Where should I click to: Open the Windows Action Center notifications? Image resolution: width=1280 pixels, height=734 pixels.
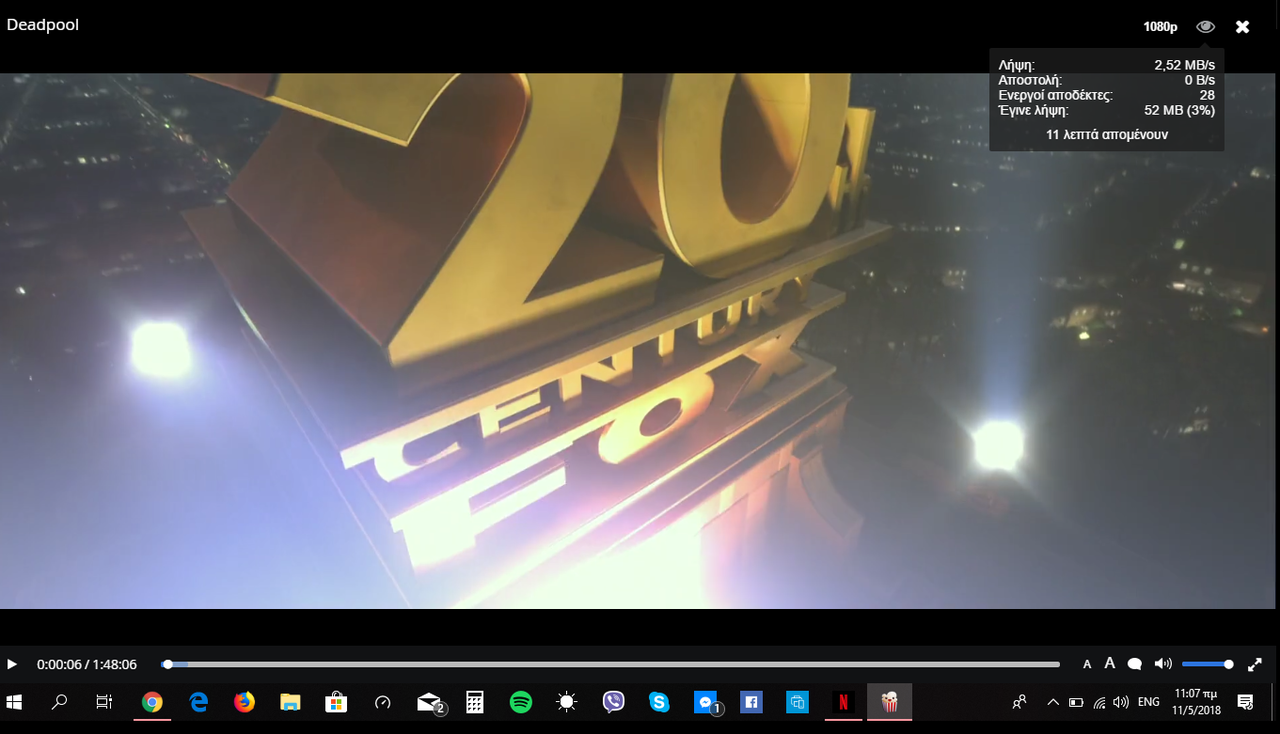pyautogui.click(x=1246, y=702)
